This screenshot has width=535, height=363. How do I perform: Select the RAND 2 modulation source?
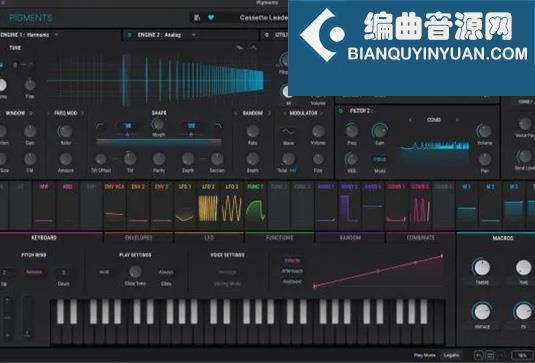point(349,205)
